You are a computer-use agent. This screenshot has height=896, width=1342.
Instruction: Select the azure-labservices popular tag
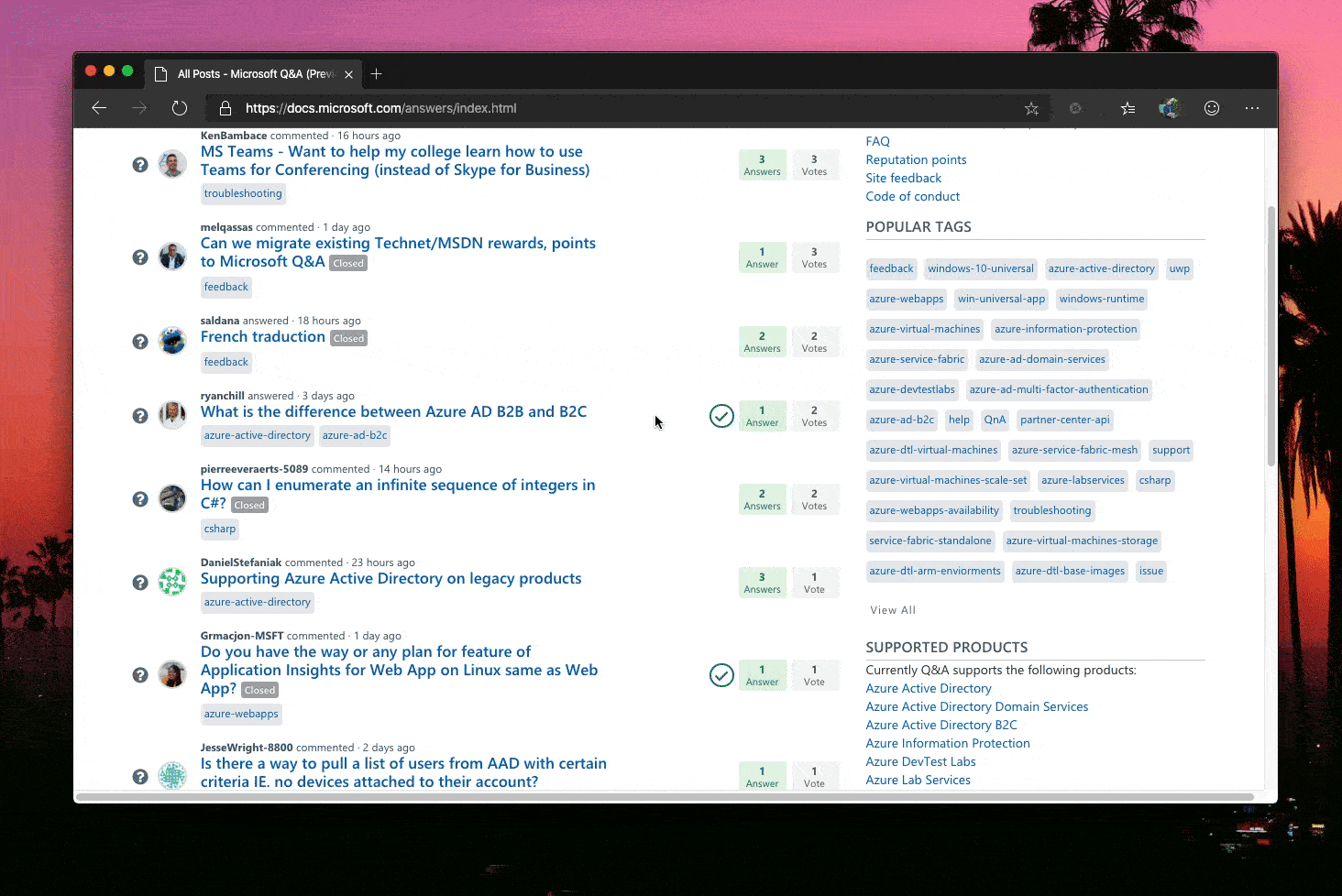pyautogui.click(x=1083, y=480)
